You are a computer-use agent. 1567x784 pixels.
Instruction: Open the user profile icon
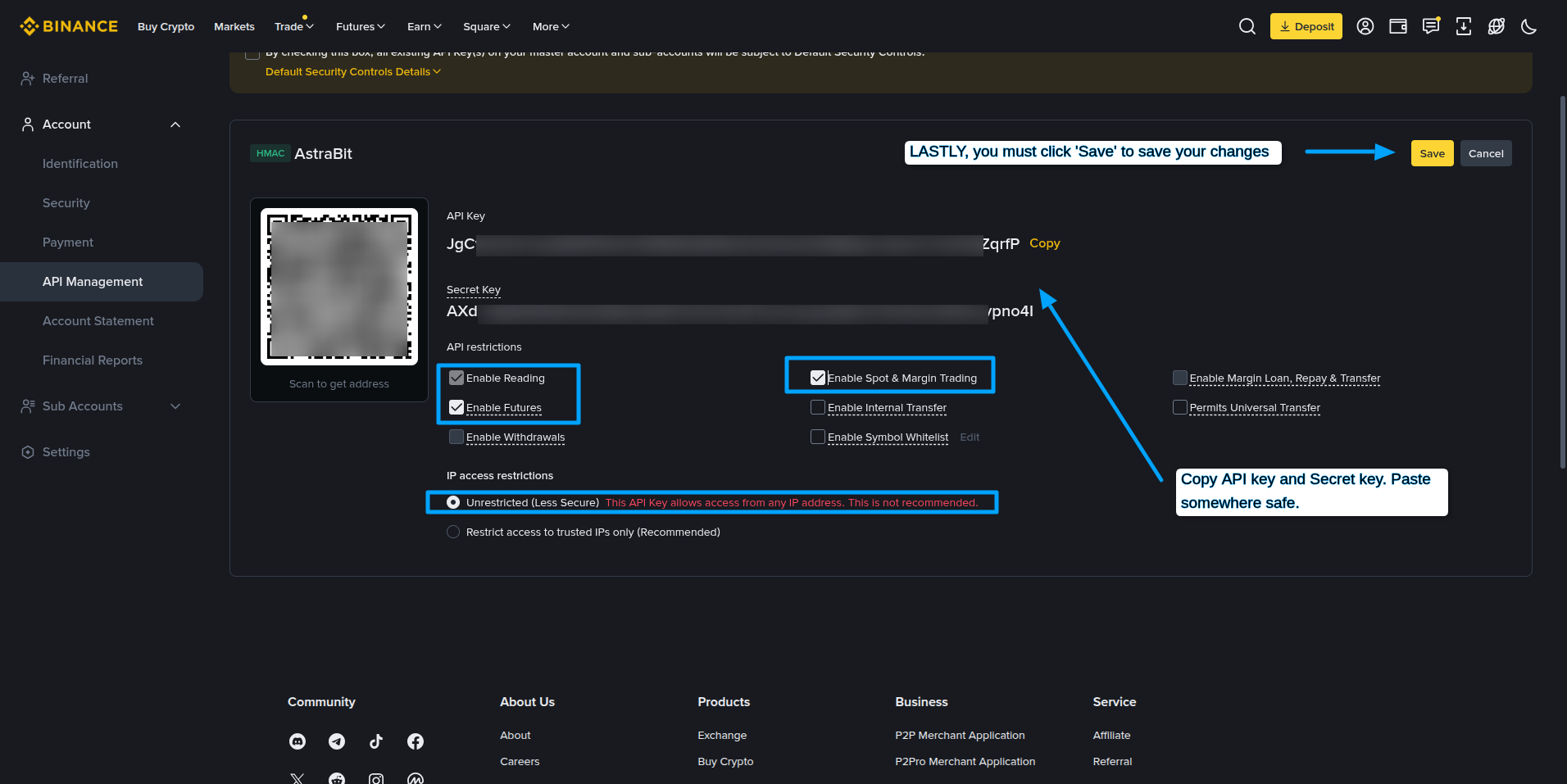1365,26
